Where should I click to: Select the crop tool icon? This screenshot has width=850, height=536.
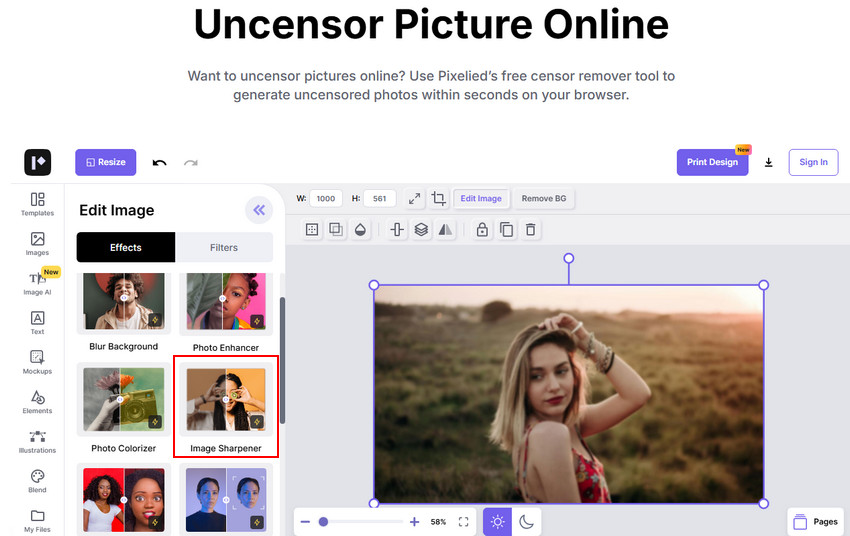(438, 199)
